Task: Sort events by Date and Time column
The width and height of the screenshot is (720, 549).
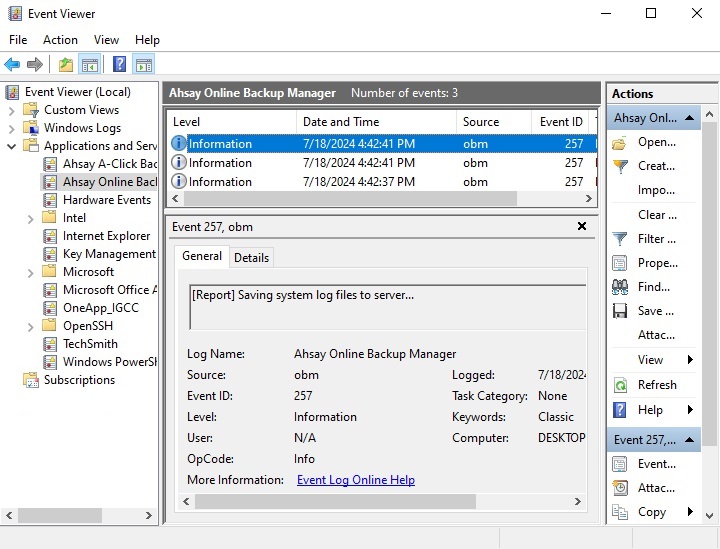Action: [376, 122]
